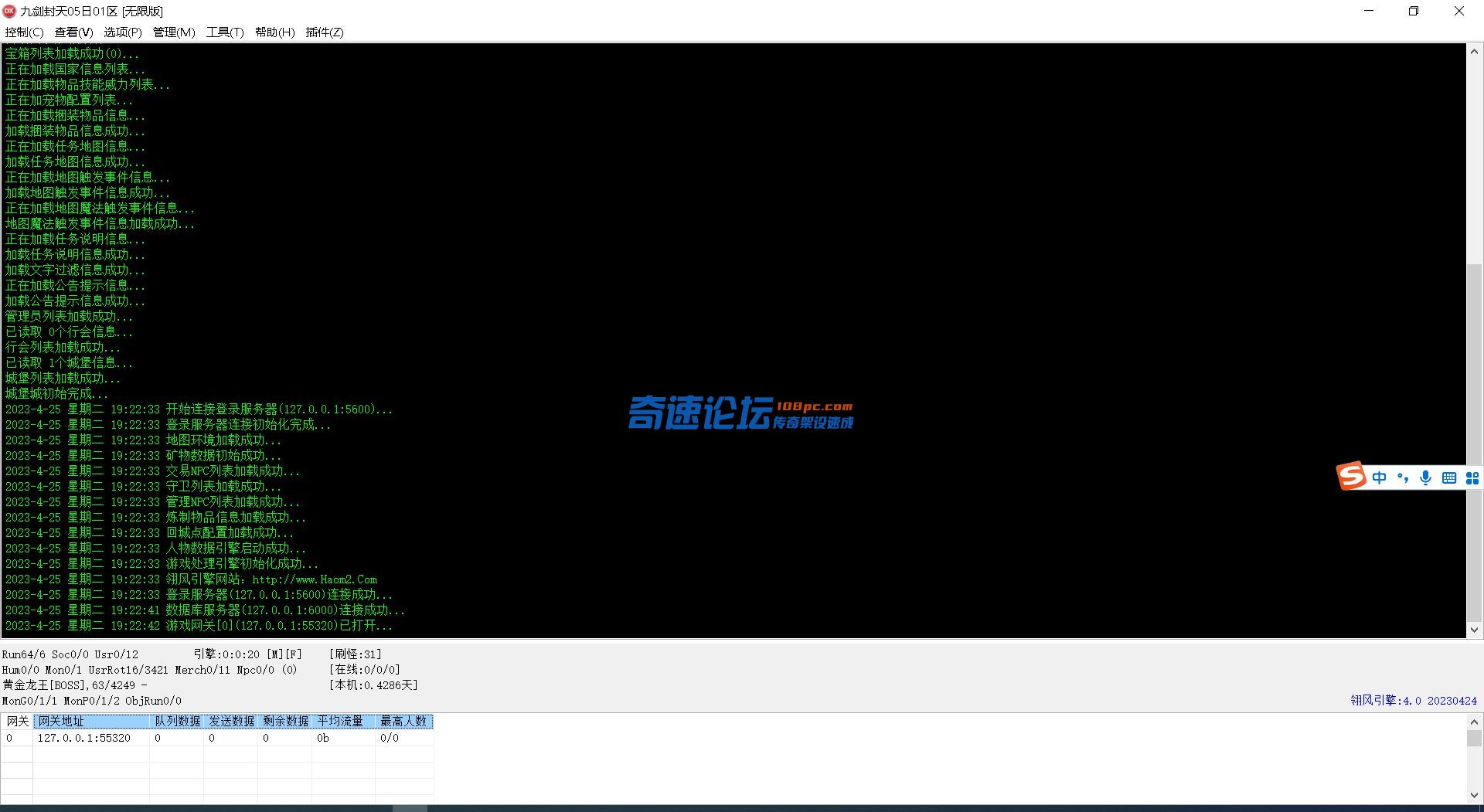This screenshot has width=1484, height=812.
Task: Click the [在线:0/0/0] status text
Action: pos(365,670)
